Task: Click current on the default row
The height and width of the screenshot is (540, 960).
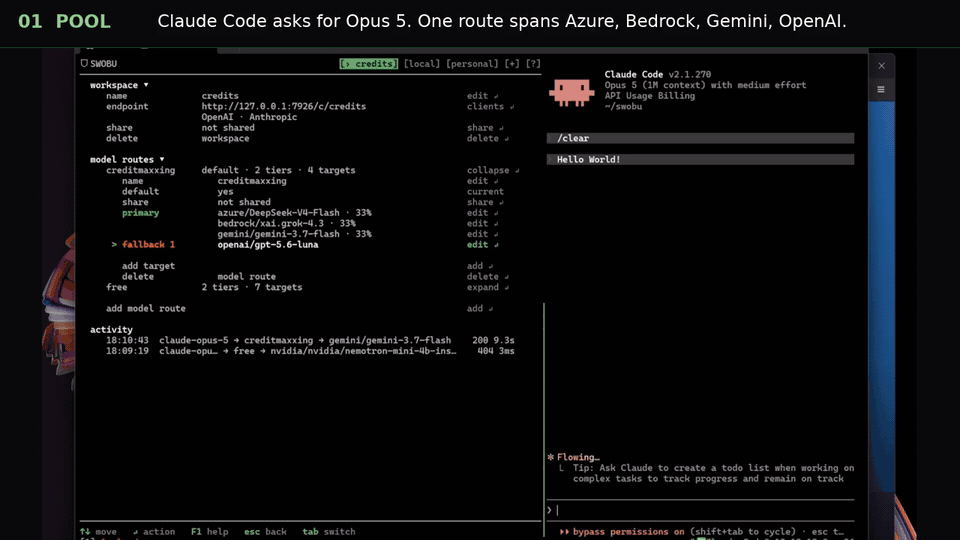Action: [x=486, y=192]
